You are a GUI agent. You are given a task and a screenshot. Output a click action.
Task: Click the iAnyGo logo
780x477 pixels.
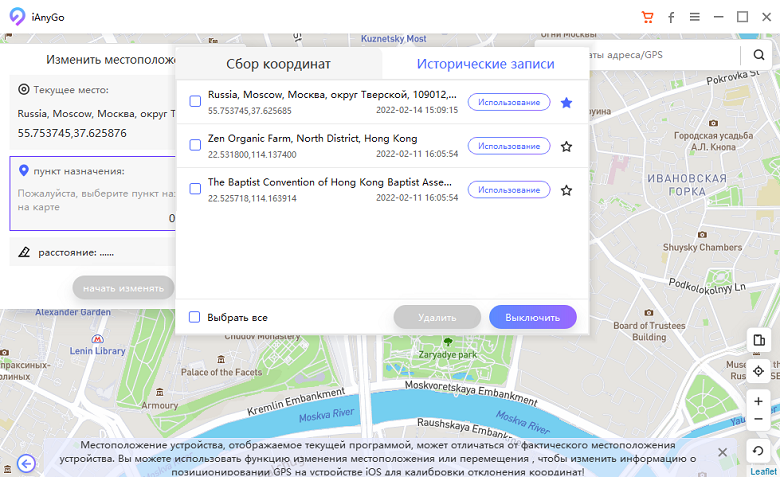17,16
